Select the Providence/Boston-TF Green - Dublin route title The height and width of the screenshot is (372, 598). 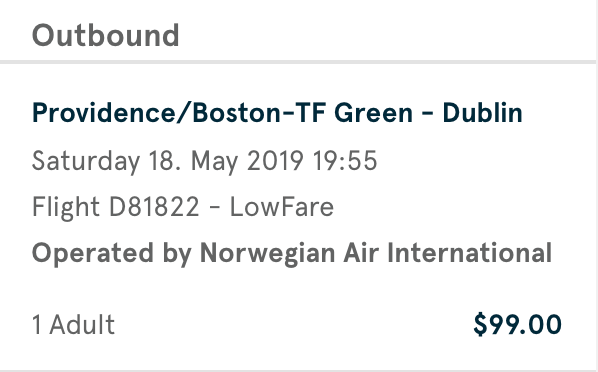click(277, 113)
